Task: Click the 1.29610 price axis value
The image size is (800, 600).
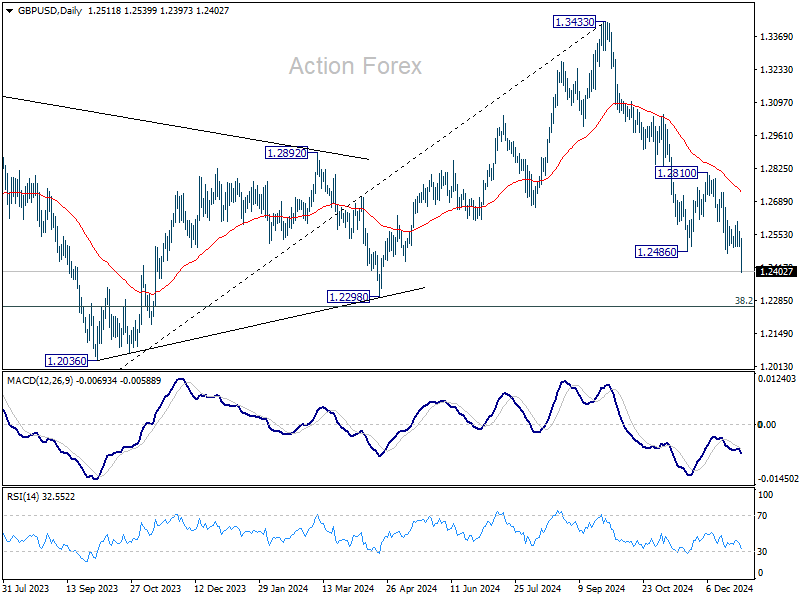Action: click(777, 136)
